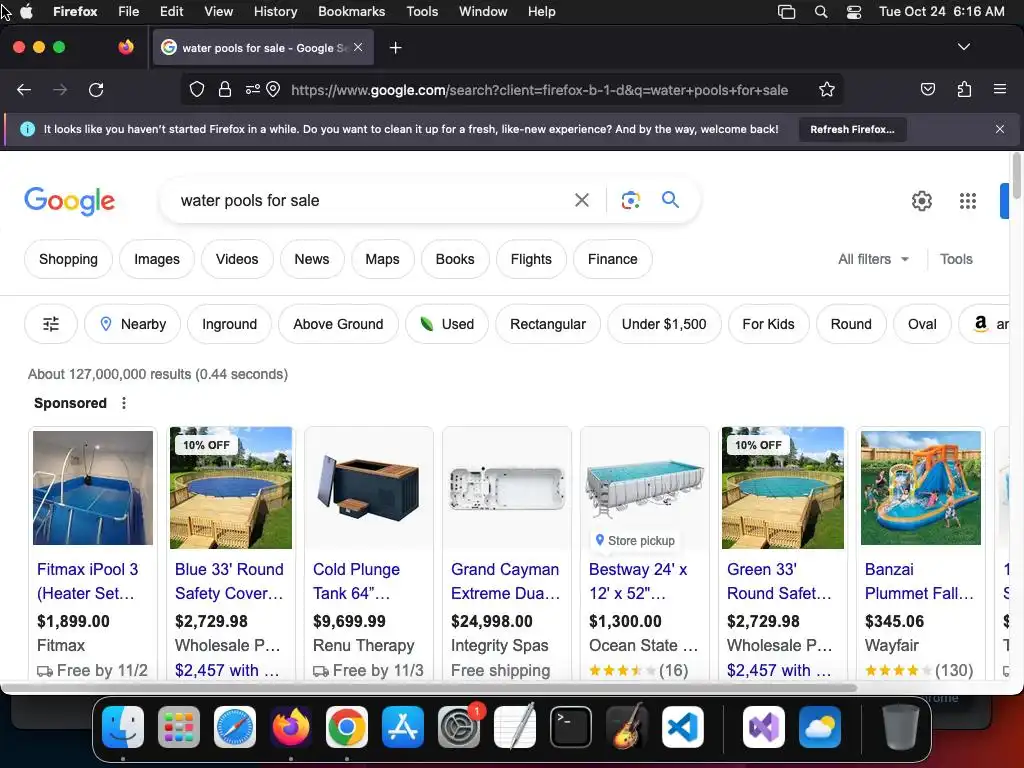Image resolution: width=1024 pixels, height=768 pixels.
Task: Launch Visual Studio Code from the Dock
Action: tap(682, 727)
